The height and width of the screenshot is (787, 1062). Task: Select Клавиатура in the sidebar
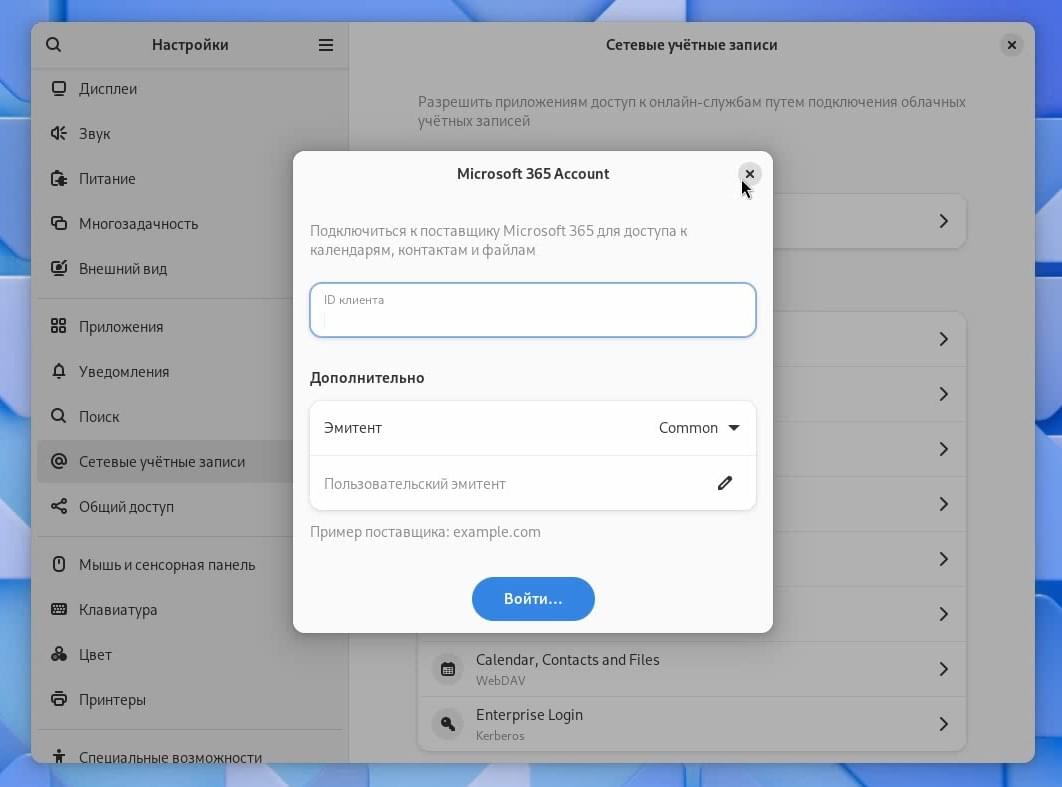tap(190, 609)
